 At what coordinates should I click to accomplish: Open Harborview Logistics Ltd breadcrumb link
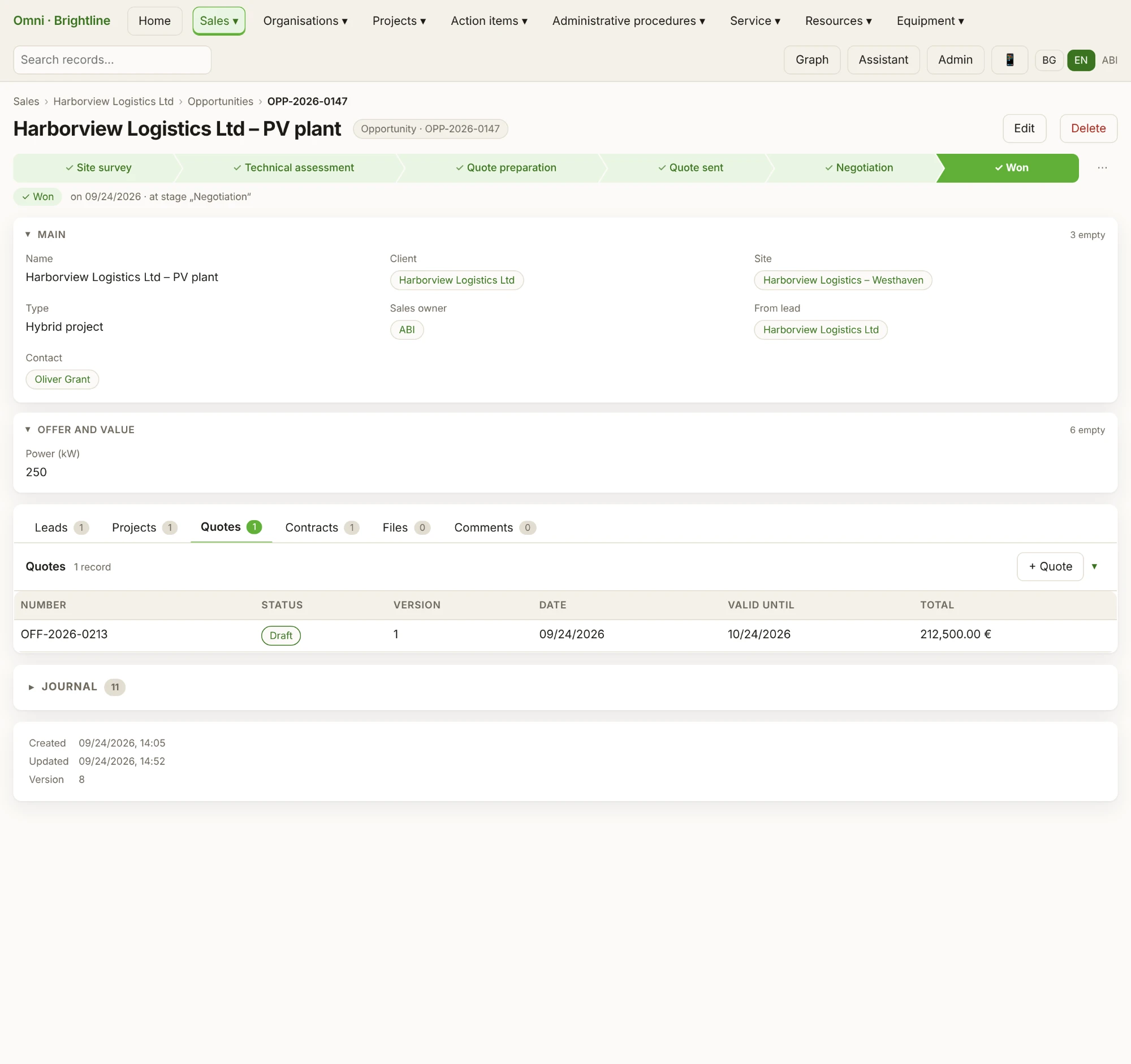click(113, 101)
